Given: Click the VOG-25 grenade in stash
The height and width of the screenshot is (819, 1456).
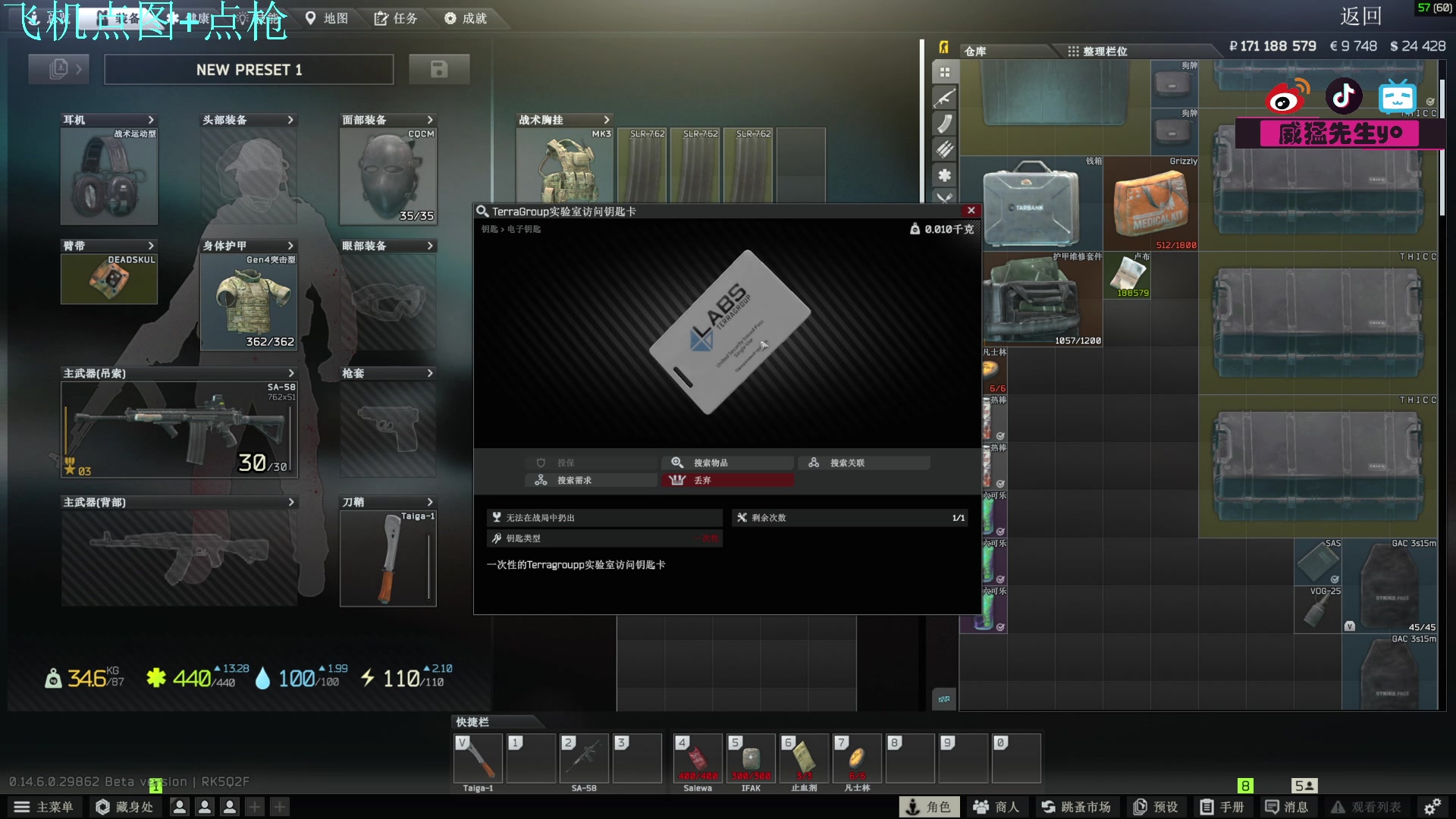Looking at the screenshot, I should coord(1318,609).
